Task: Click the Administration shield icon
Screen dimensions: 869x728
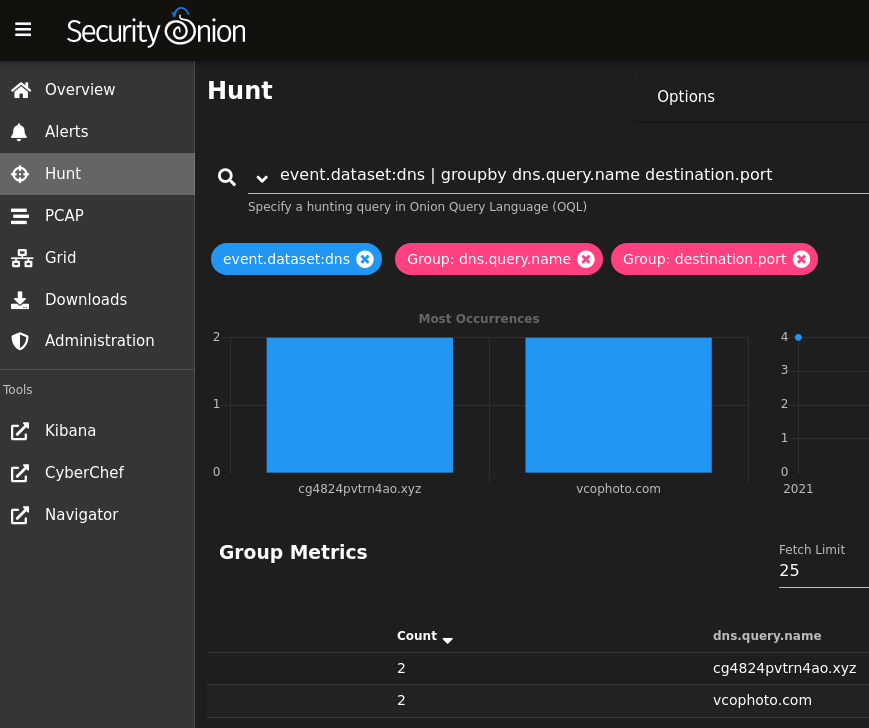Action: click(x=20, y=341)
